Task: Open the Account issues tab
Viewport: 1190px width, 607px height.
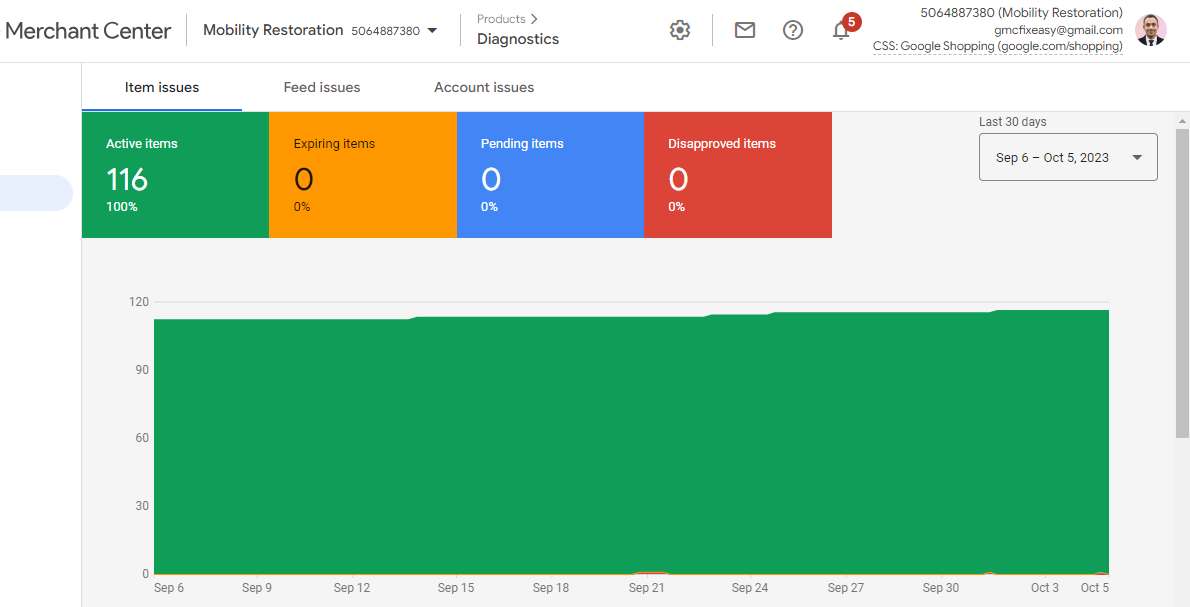Action: point(484,87)
